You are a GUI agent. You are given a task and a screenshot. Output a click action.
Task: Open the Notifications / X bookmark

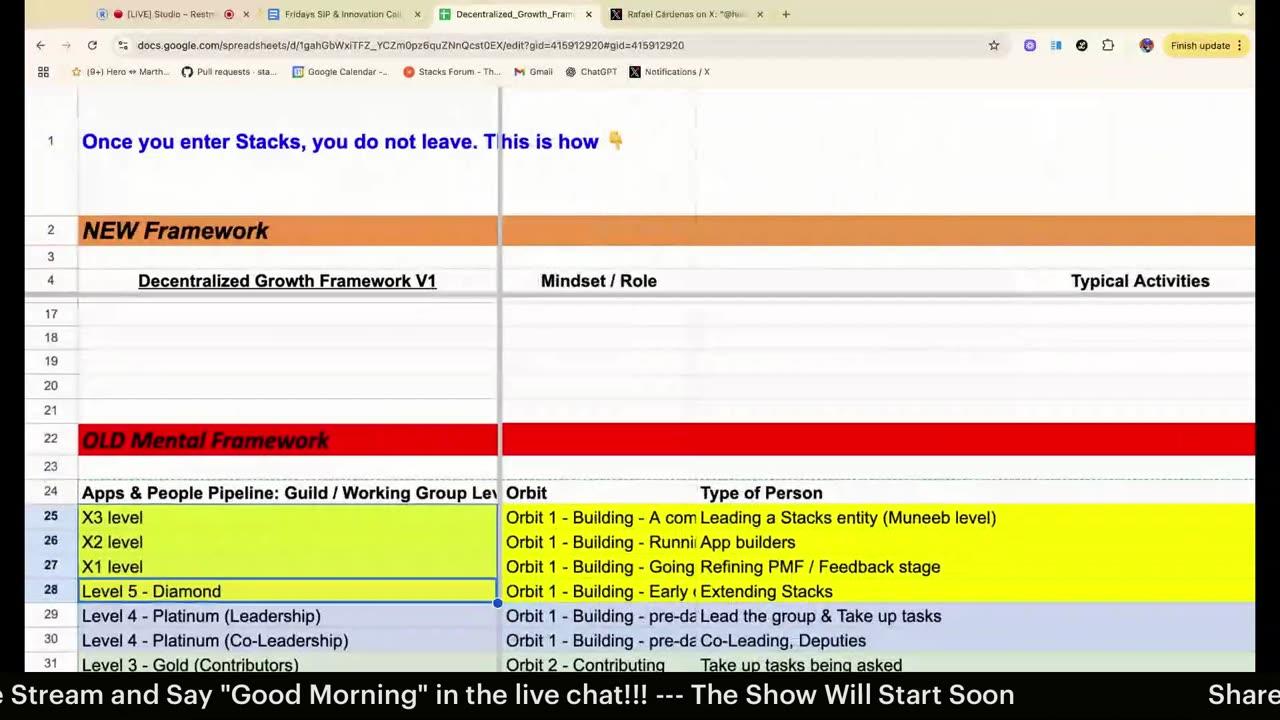(x=669, y=72)
